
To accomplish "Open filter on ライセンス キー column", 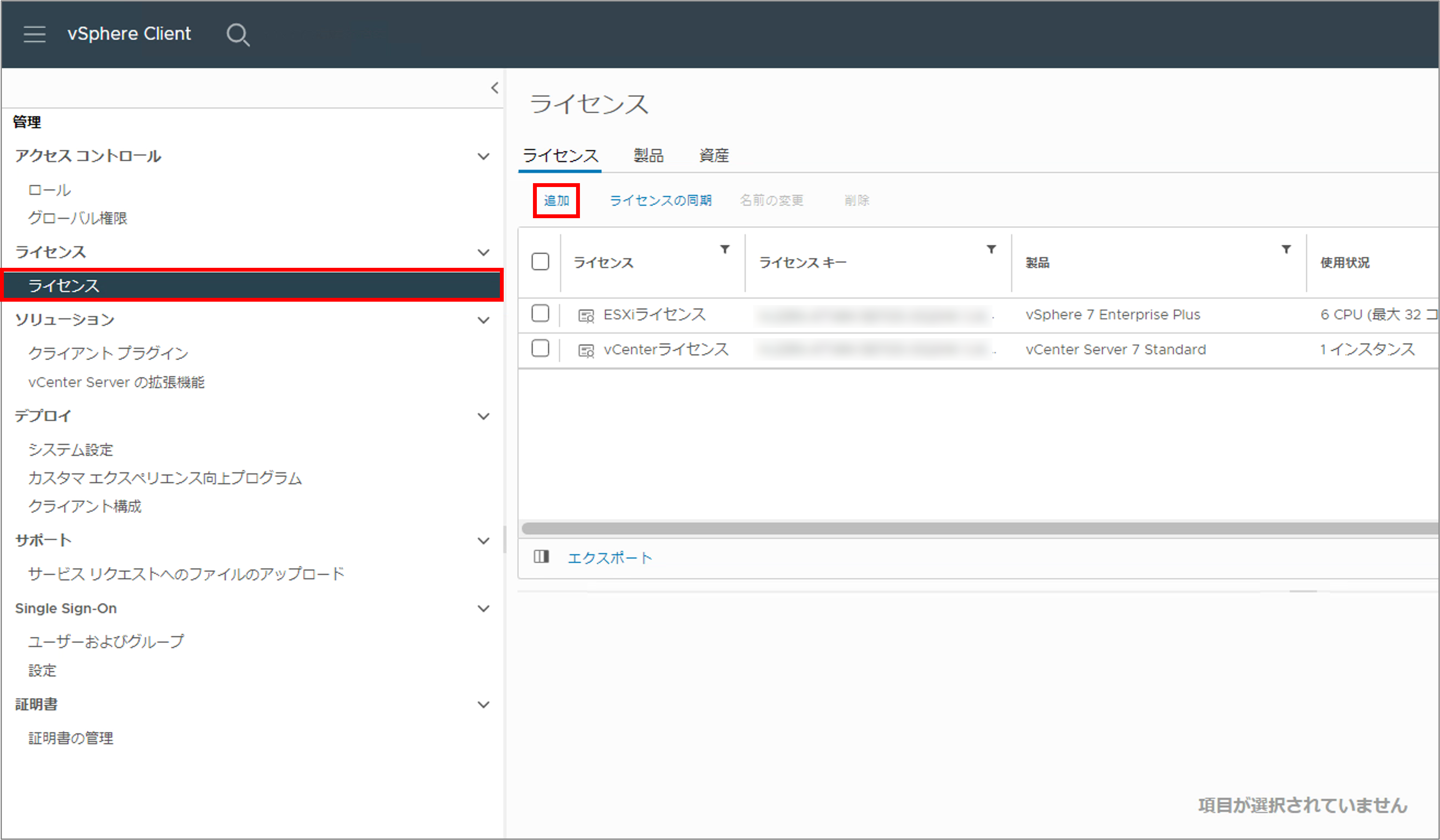I will [x=991, y=249].
